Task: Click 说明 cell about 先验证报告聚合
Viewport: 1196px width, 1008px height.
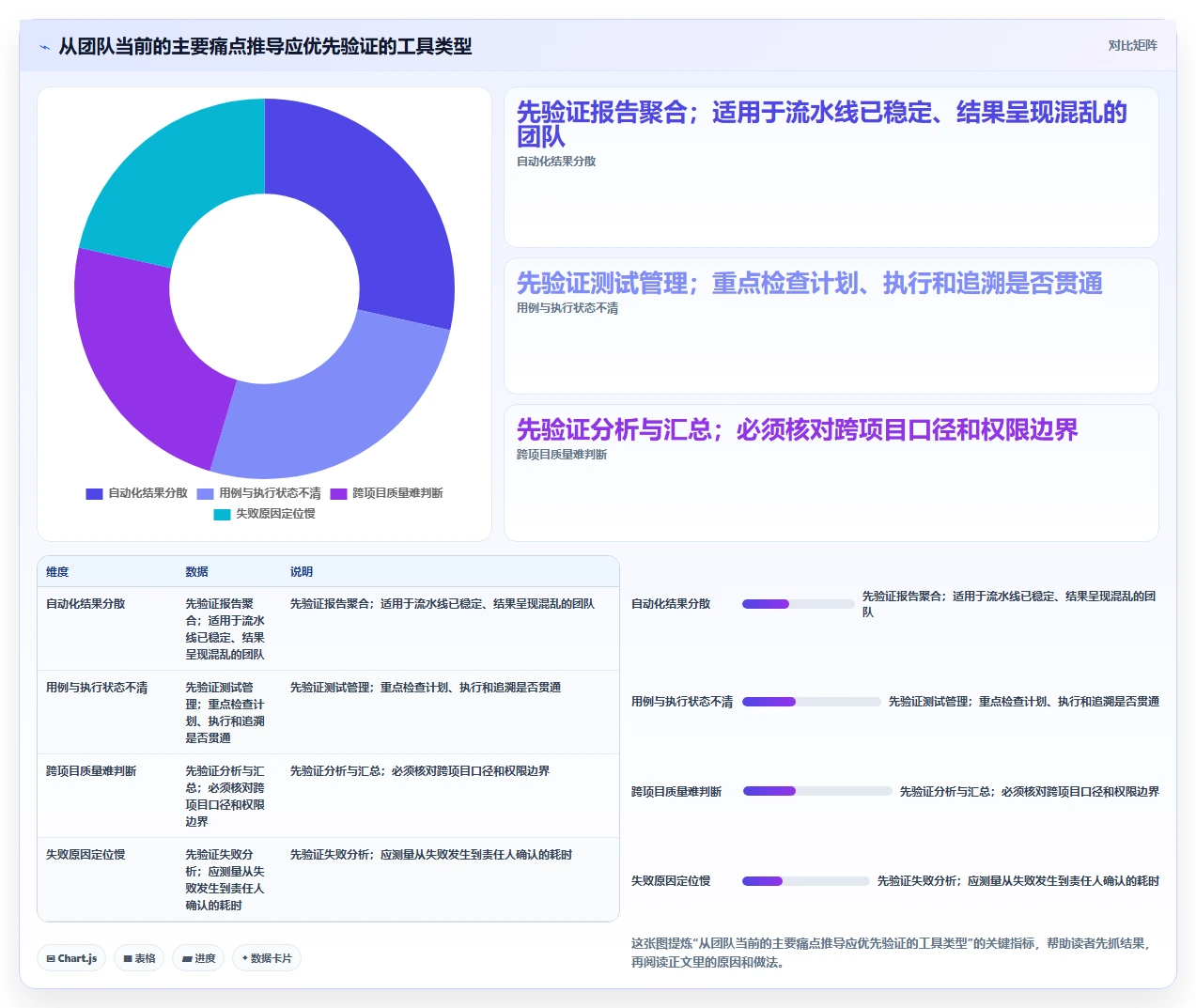Action: pyautogui.click(x=443, y=604)
